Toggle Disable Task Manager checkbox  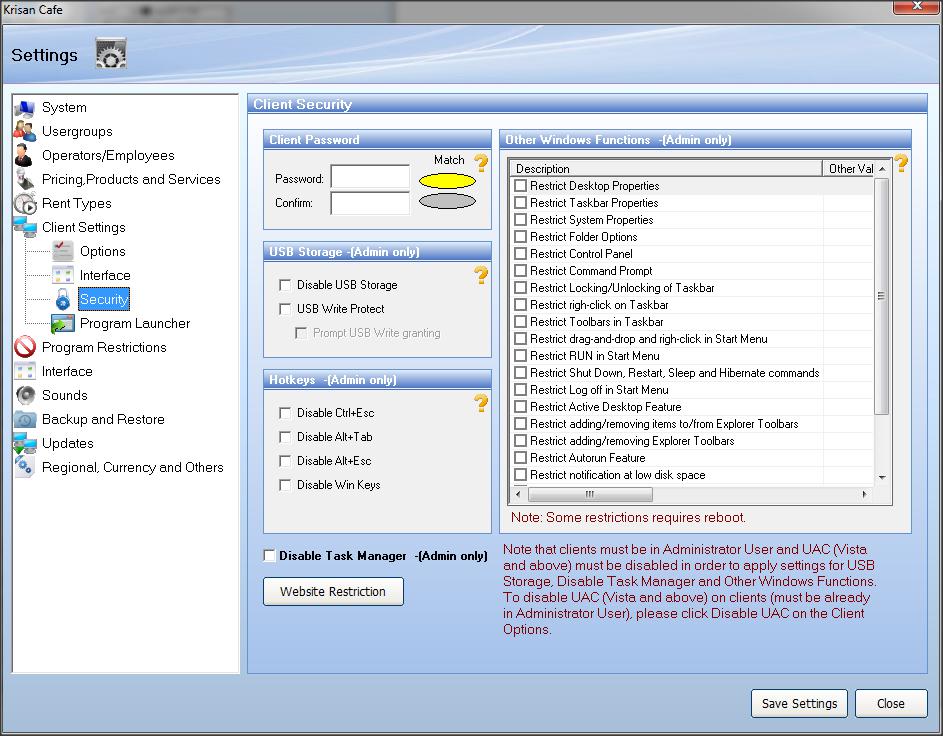coord(269,556)
